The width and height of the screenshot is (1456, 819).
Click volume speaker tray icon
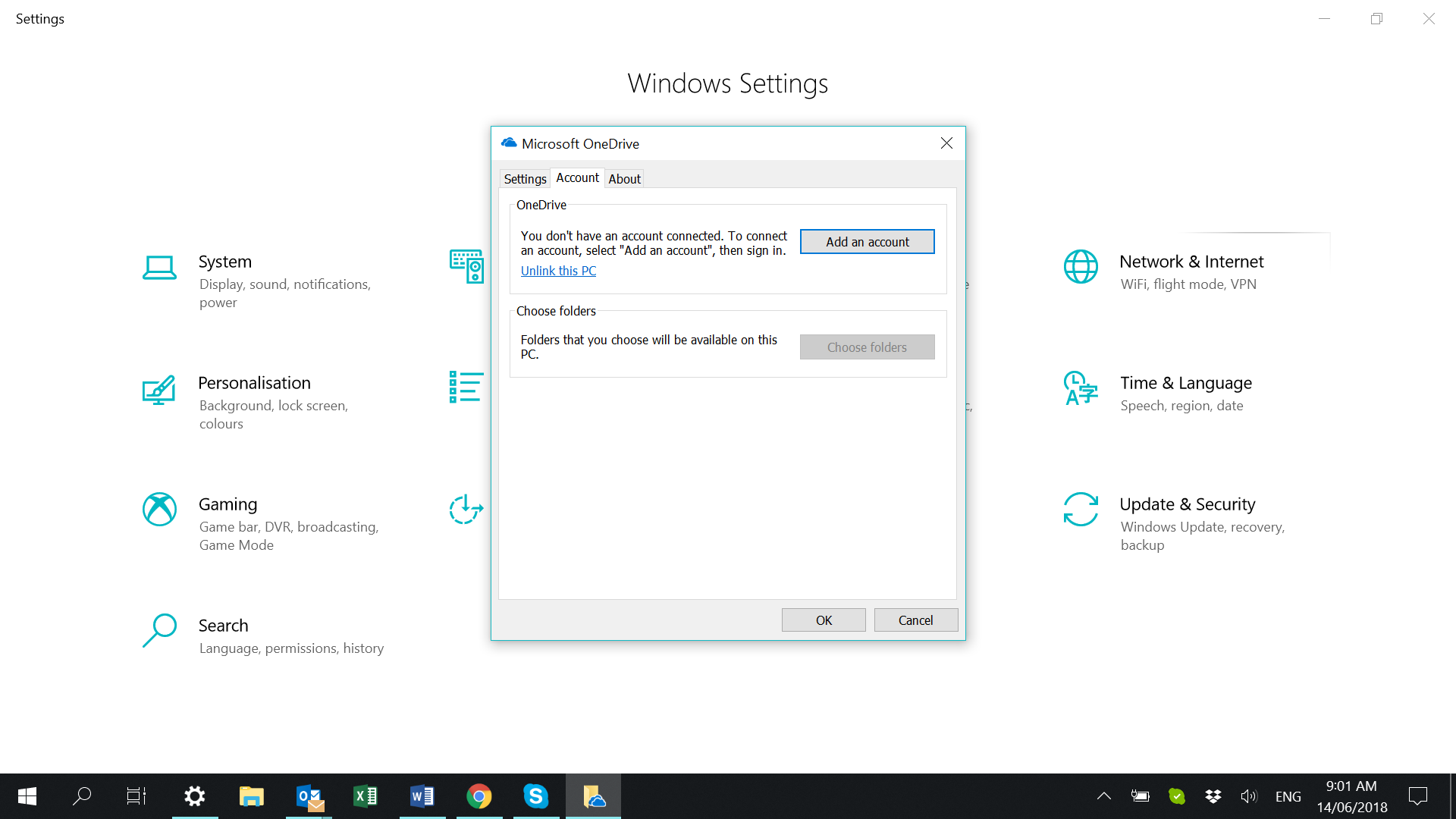pos(1249,796)
